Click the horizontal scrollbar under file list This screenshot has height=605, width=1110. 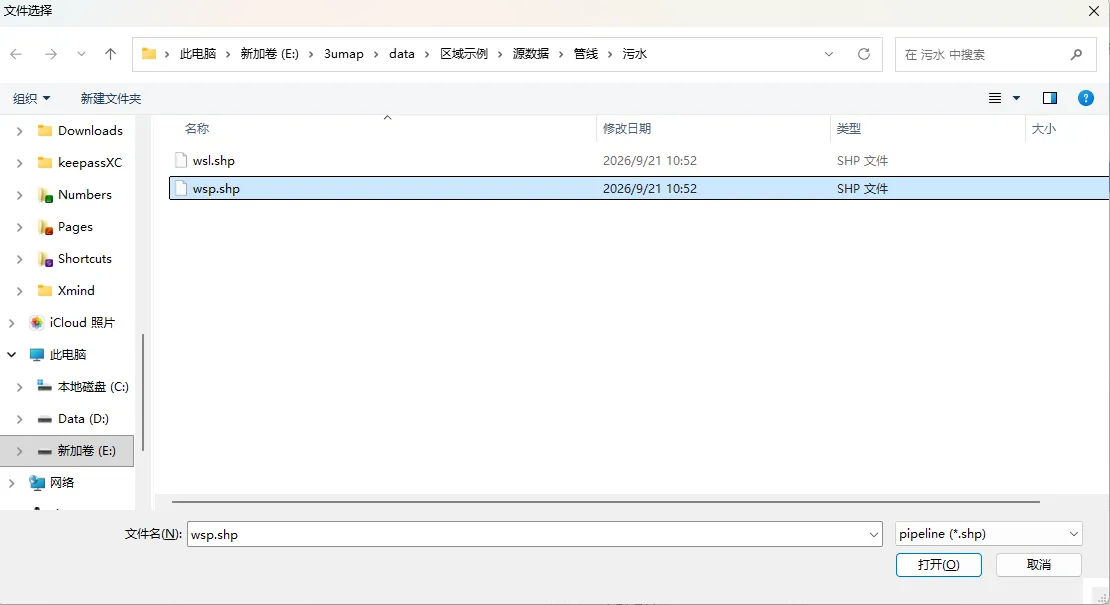[605, 502]
